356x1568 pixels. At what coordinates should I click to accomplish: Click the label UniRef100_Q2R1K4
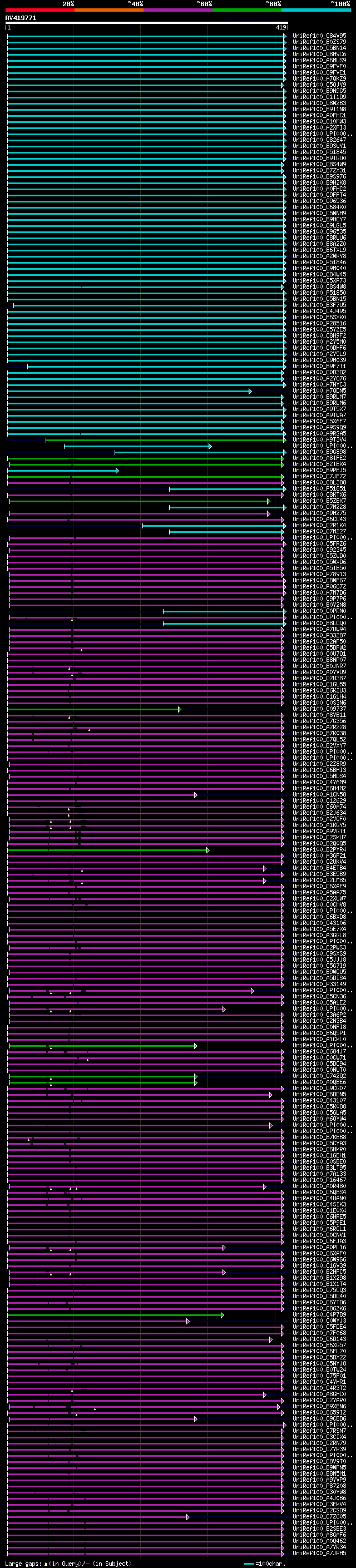319,525
